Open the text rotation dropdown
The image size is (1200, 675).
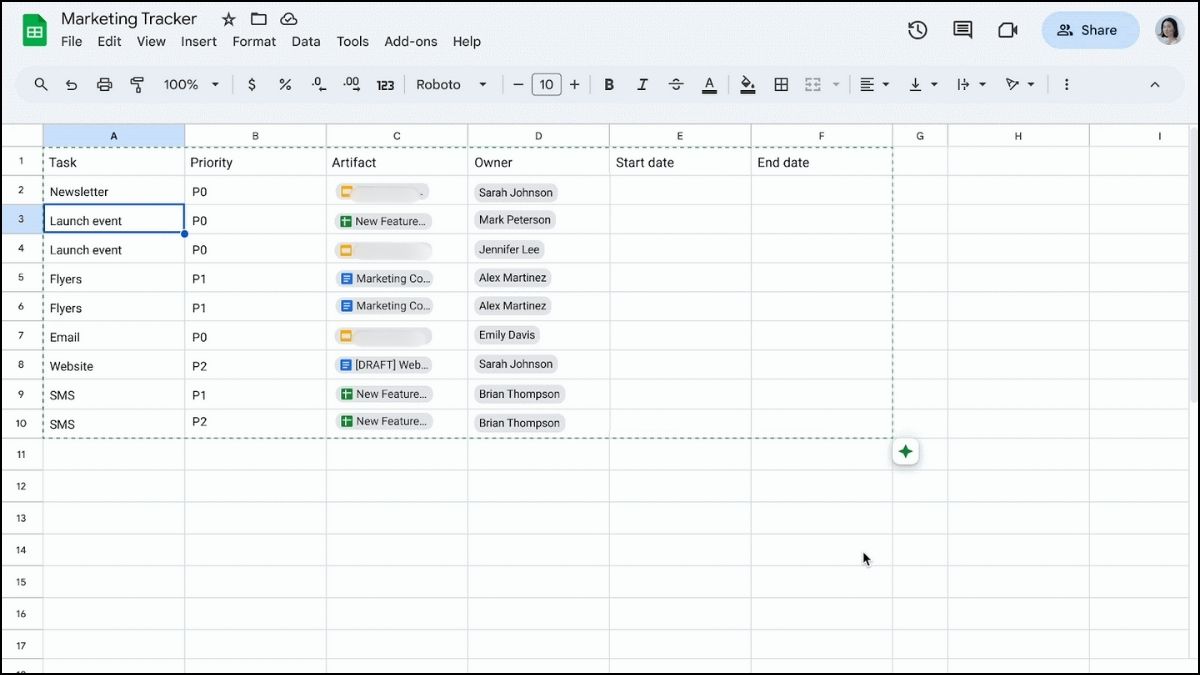click(1020, 85)
